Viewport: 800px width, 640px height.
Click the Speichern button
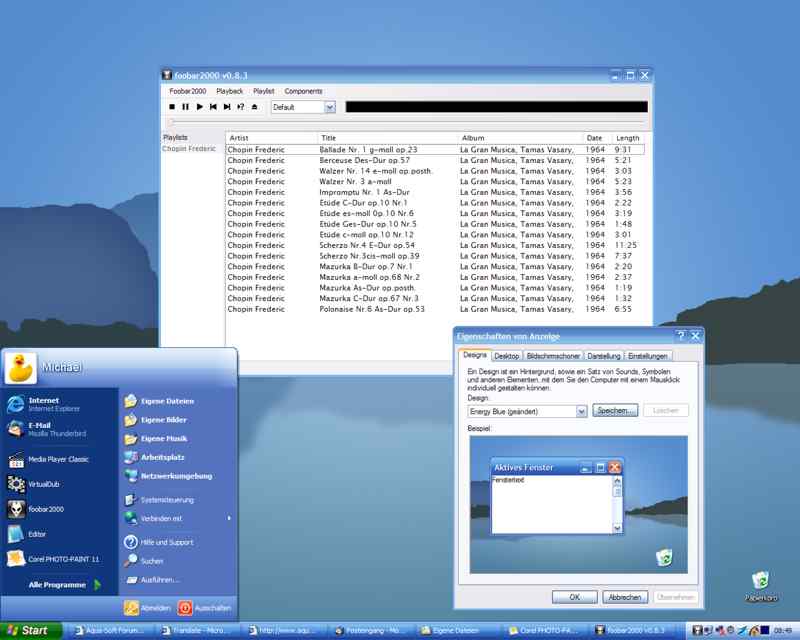(x=615, y=410)
